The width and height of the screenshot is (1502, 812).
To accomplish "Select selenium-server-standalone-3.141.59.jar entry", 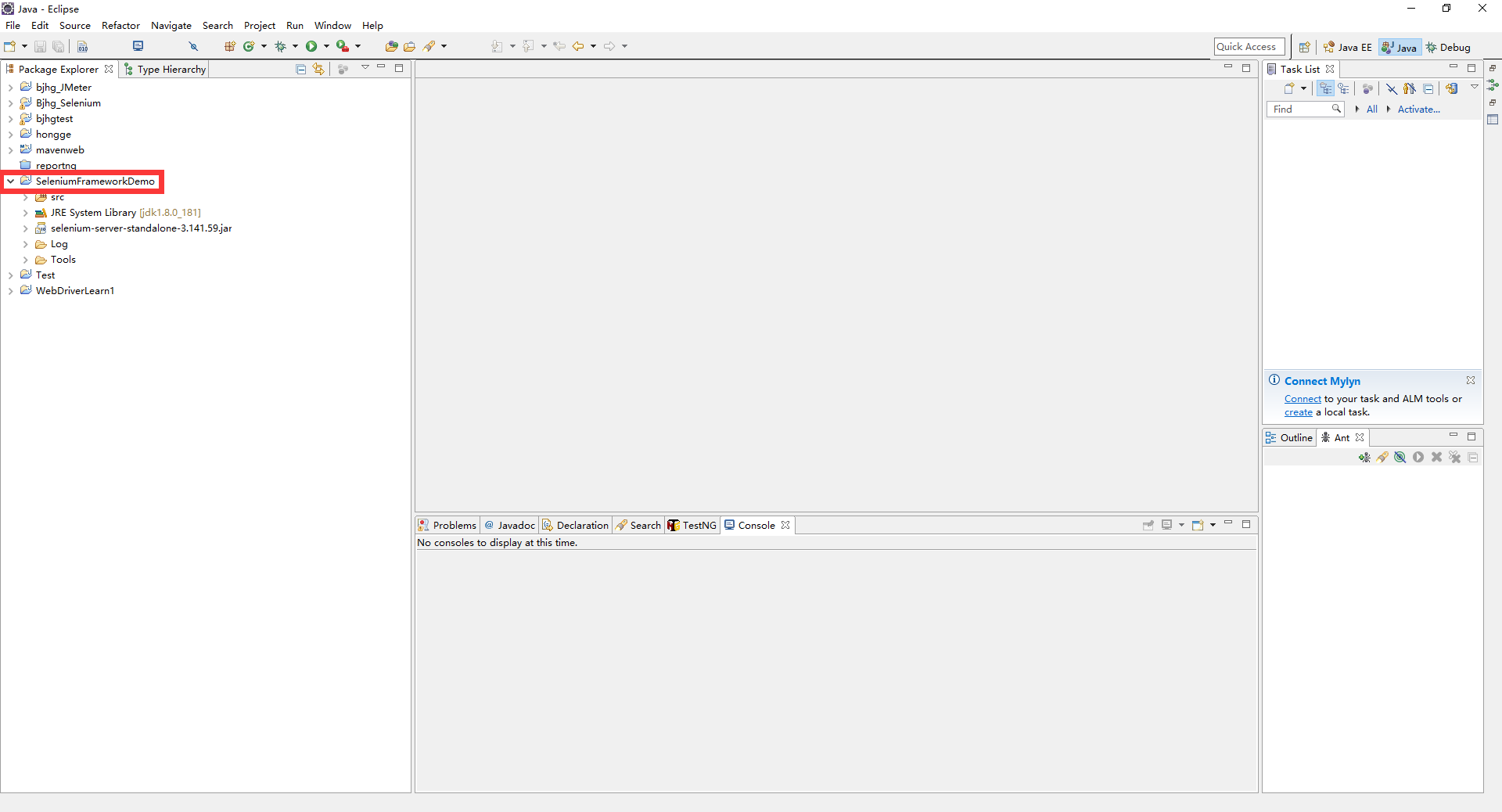I will [x=141, y=228].
